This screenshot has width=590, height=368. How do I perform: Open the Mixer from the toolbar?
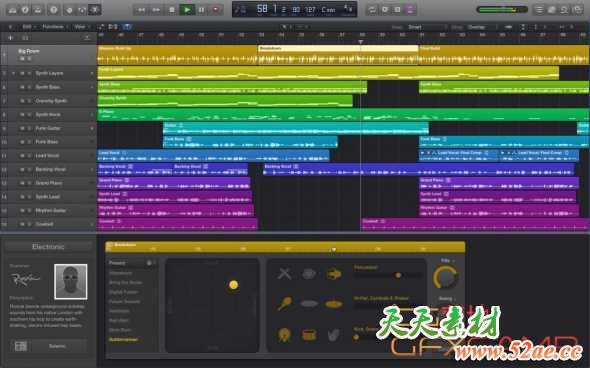(82, 10)
